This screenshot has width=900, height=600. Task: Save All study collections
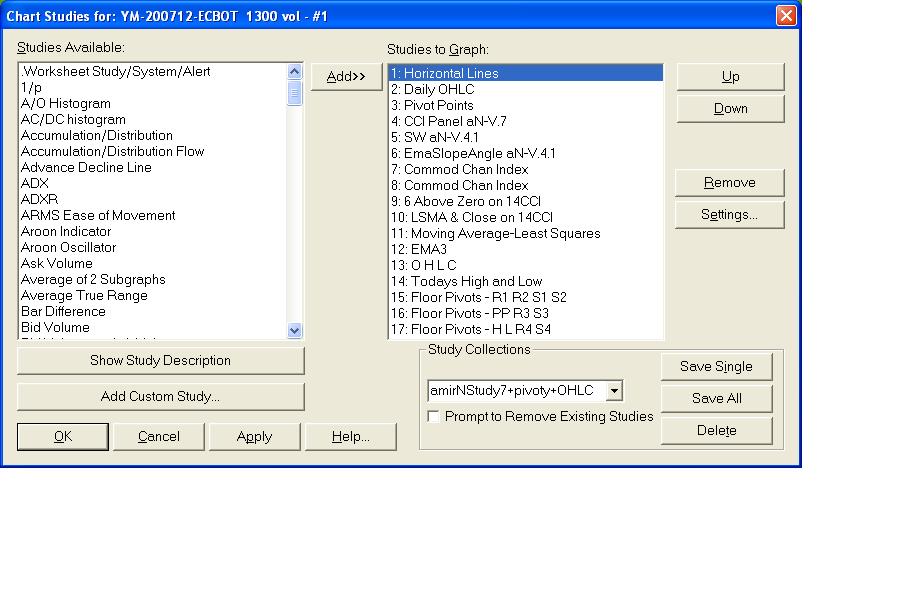pyautogui.click(x=716, y=399)
